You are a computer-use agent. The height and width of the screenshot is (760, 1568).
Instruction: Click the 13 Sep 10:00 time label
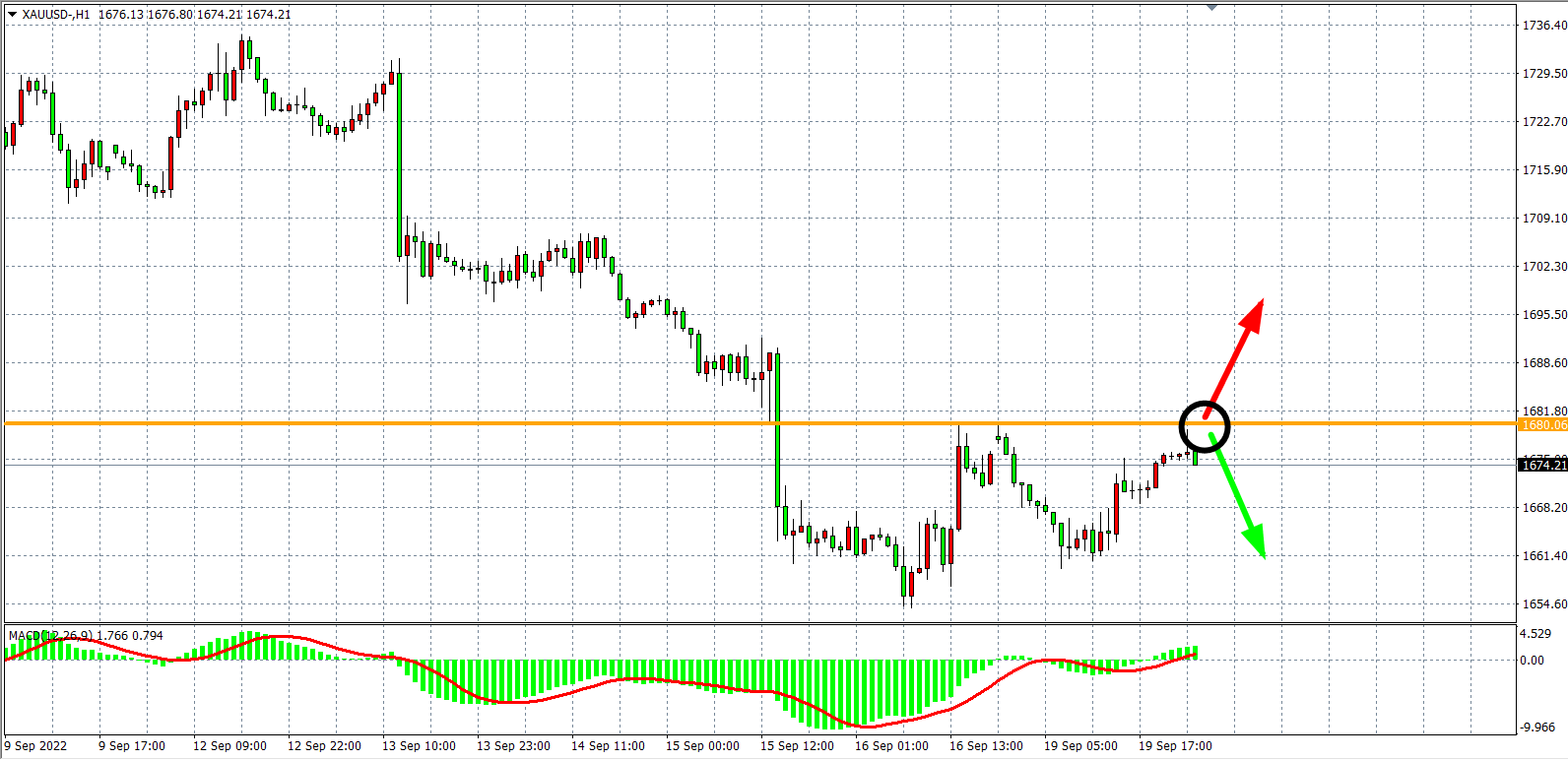[x=419, y=746]
